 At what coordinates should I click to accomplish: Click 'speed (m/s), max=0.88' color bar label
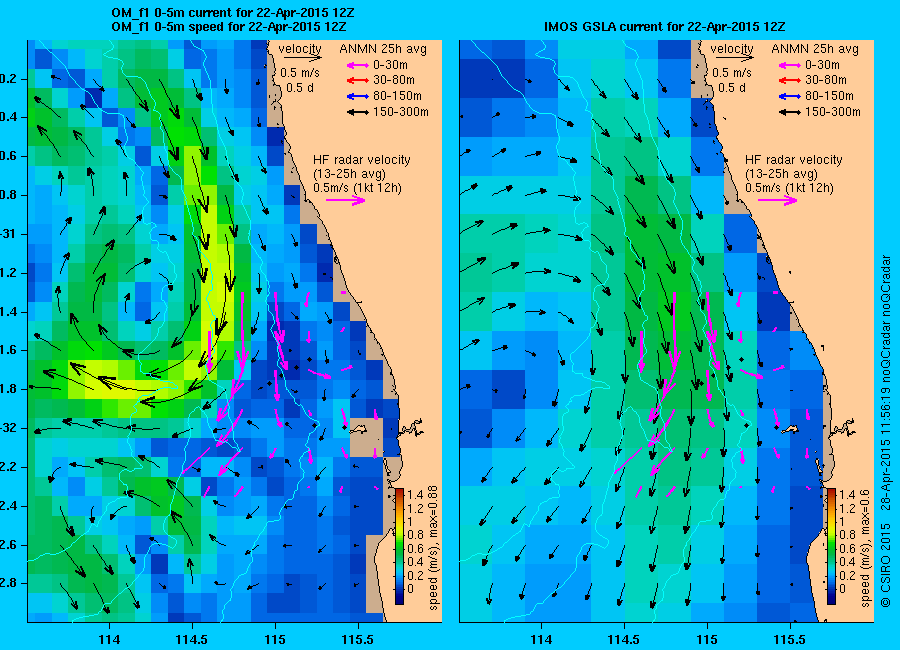click(x=433, y=548)
